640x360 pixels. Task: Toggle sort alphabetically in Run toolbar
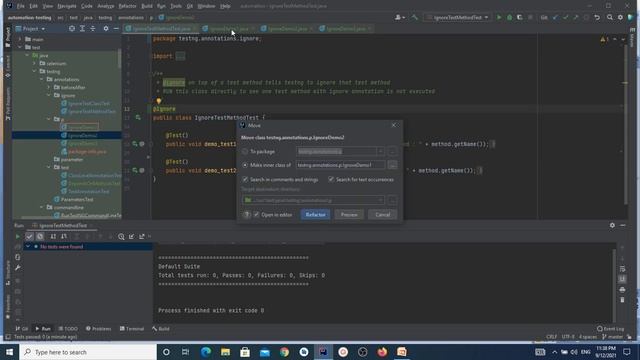click(x=53, y=236)
